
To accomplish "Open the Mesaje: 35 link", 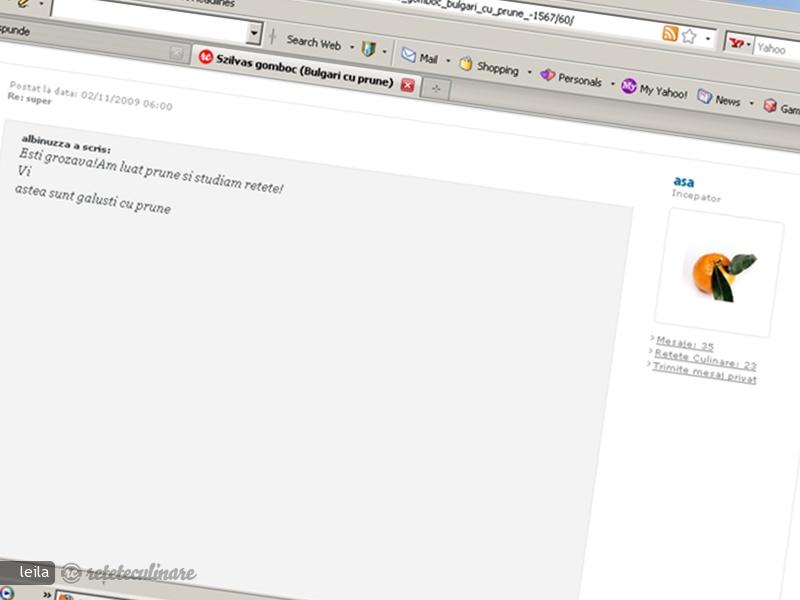I will pos(685,343).
